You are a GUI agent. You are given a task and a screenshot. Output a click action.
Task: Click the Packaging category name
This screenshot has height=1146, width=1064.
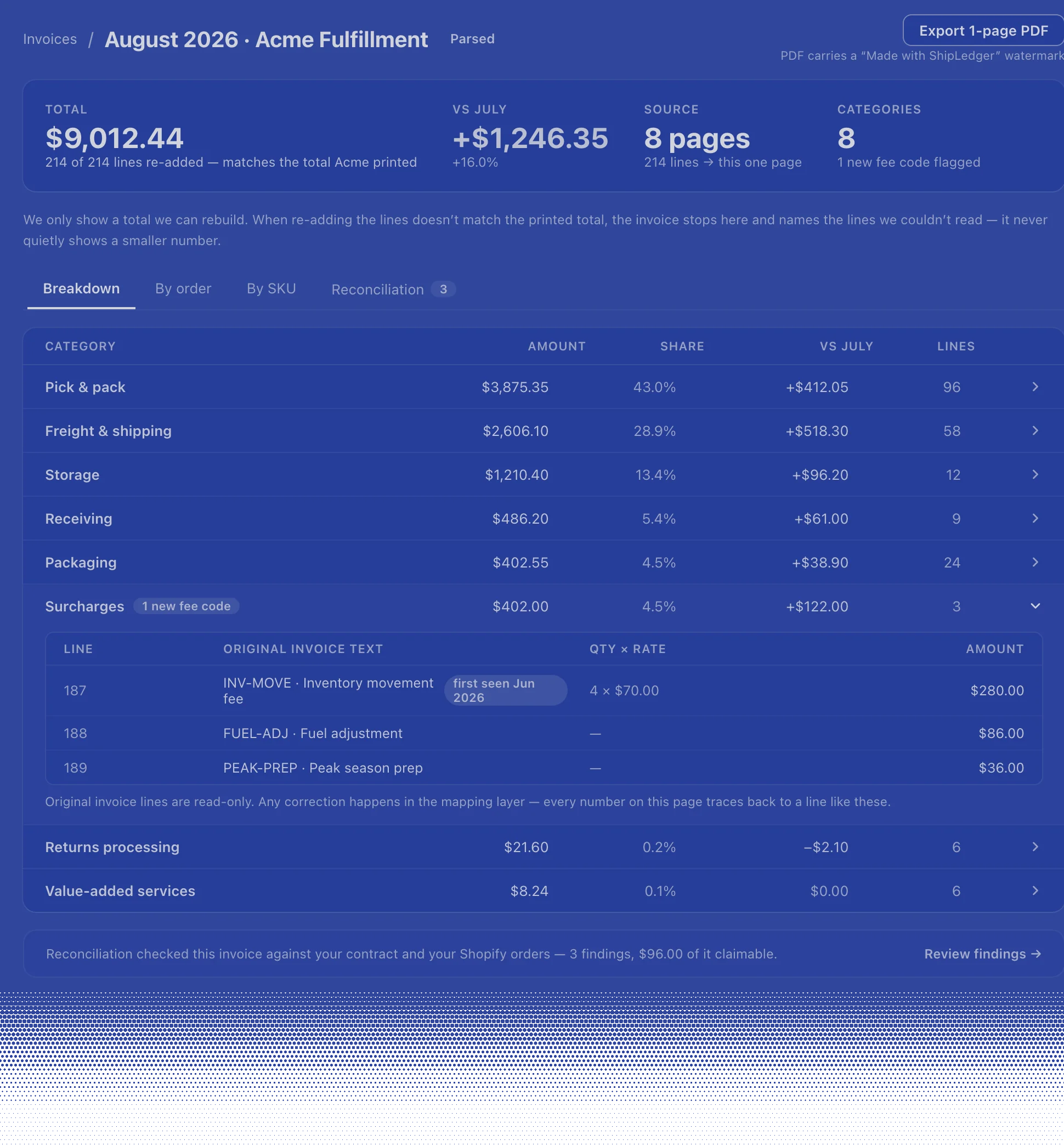tap(81, 563)
